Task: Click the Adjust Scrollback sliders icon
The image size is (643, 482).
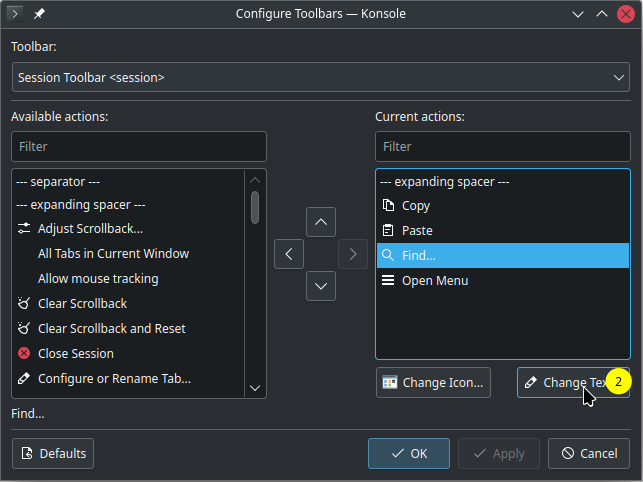Action: pos(24,228)
